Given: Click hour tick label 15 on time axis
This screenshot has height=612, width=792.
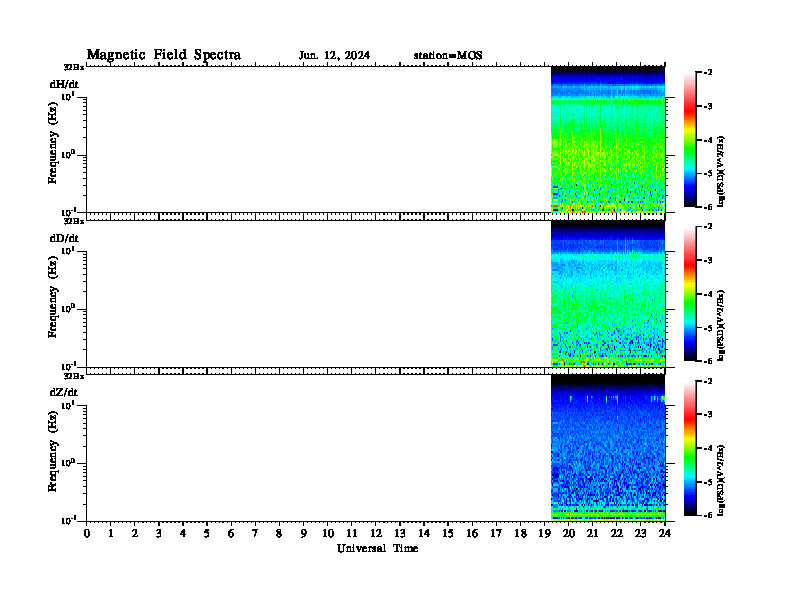Looking at the screenshot, I should (448, 533).
